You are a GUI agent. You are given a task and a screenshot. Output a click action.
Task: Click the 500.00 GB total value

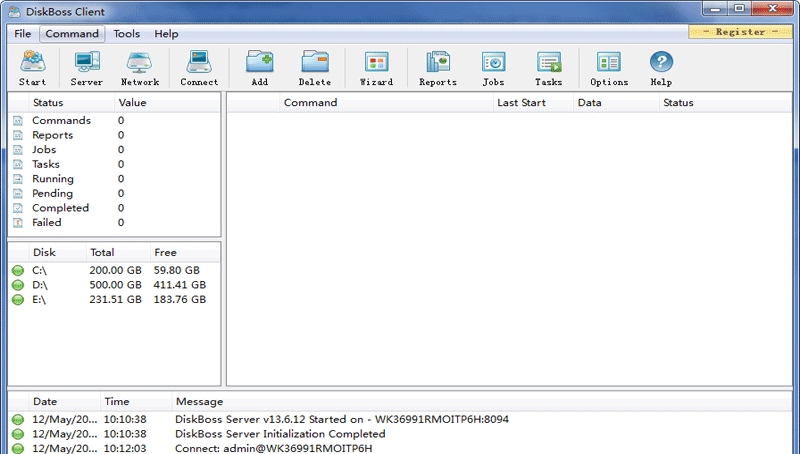pos(115,285)
